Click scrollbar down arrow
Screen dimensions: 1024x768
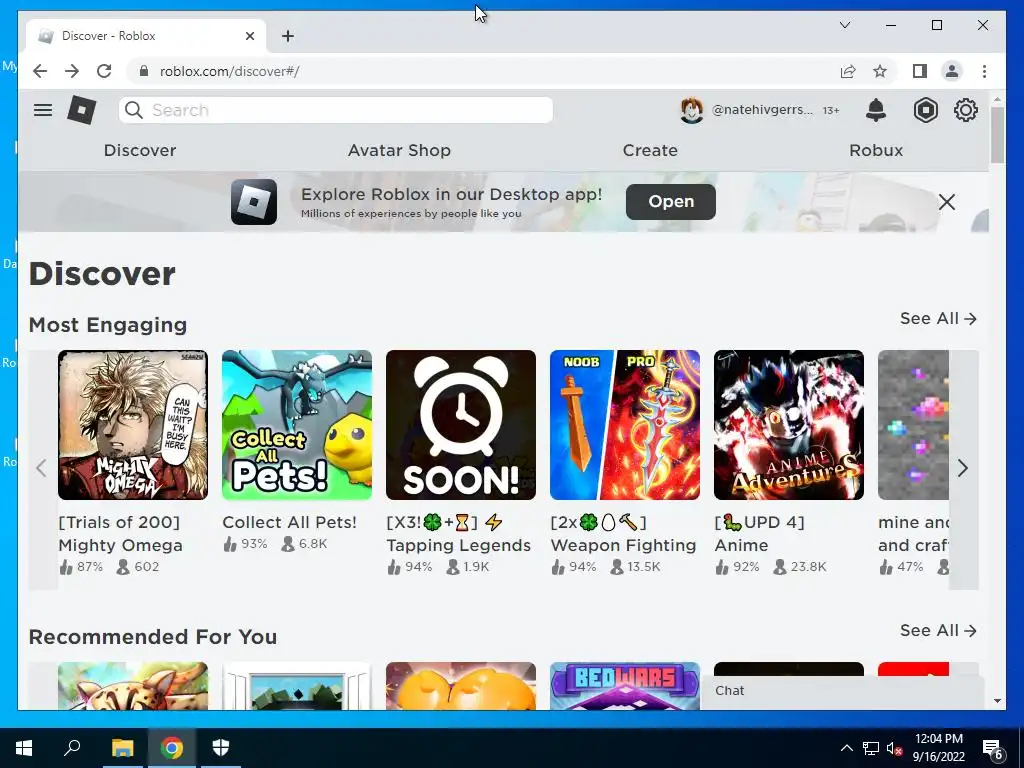pos(997,701)
